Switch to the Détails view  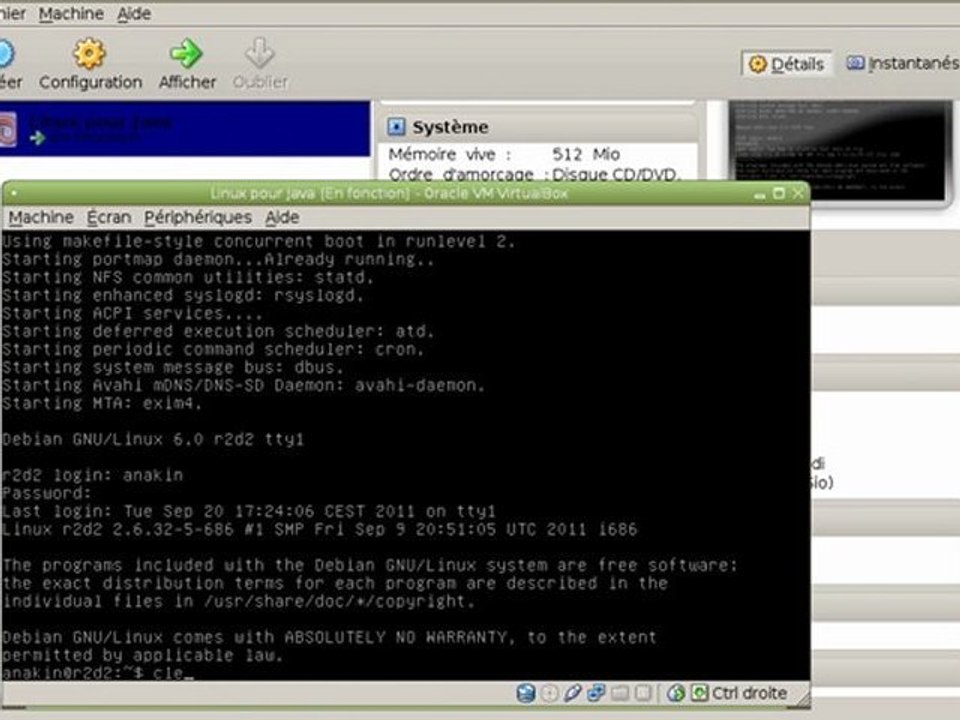(787, 64)
